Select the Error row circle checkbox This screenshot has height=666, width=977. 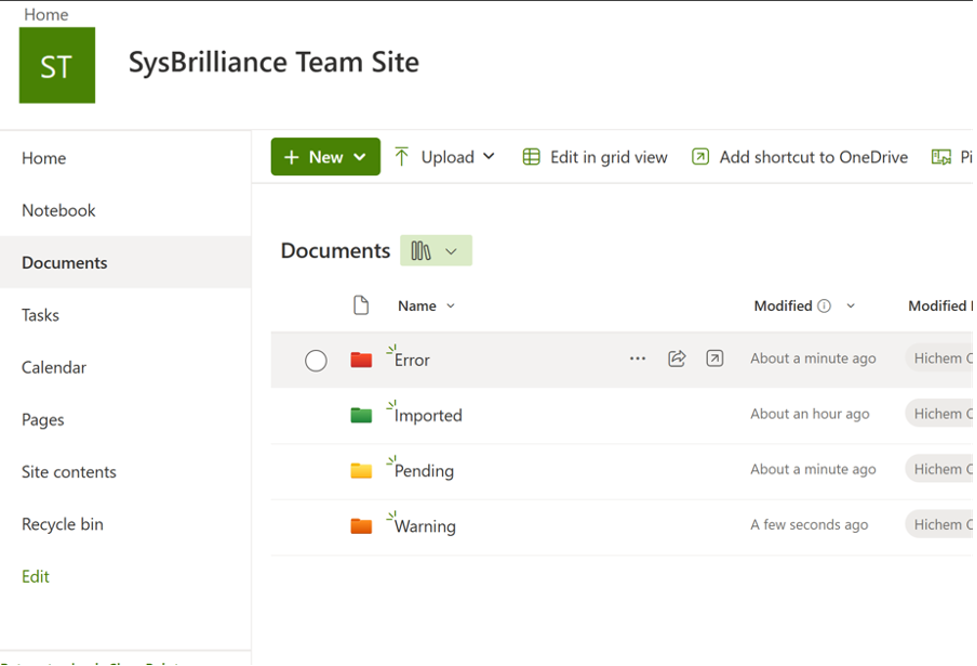[x=316, y=360]
